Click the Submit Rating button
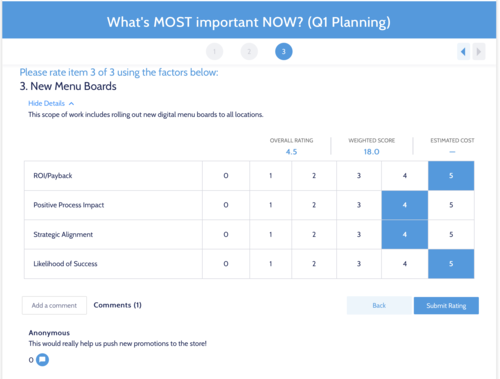Image resolution: width=500 pixels, height=379 pixels. click(446, 306)
